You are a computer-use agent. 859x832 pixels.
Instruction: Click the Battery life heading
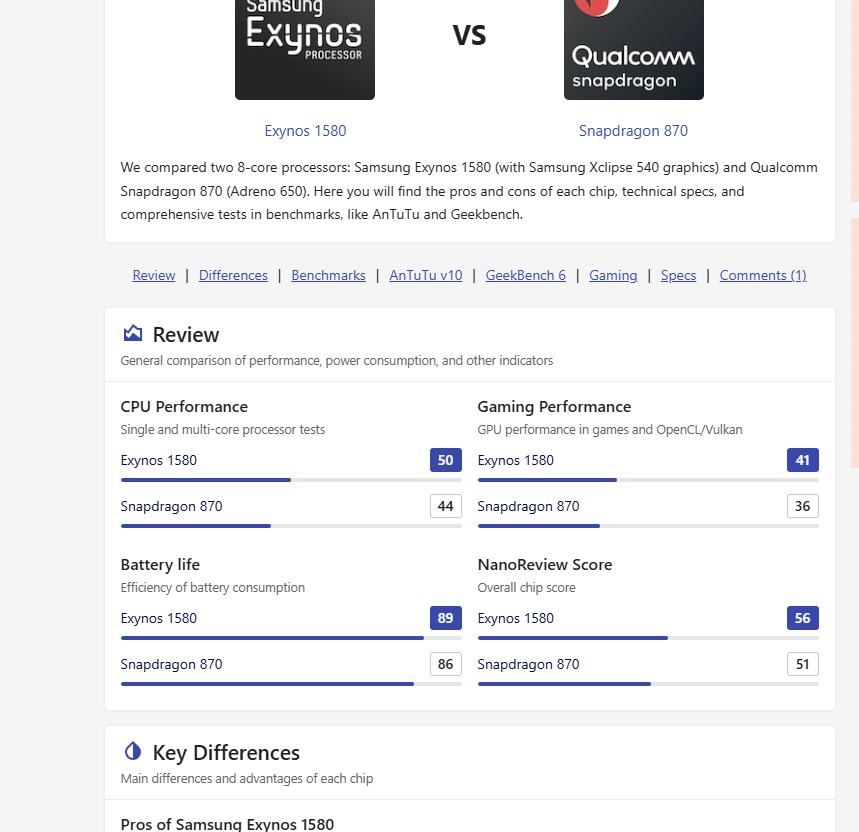[x=160, y=564]
